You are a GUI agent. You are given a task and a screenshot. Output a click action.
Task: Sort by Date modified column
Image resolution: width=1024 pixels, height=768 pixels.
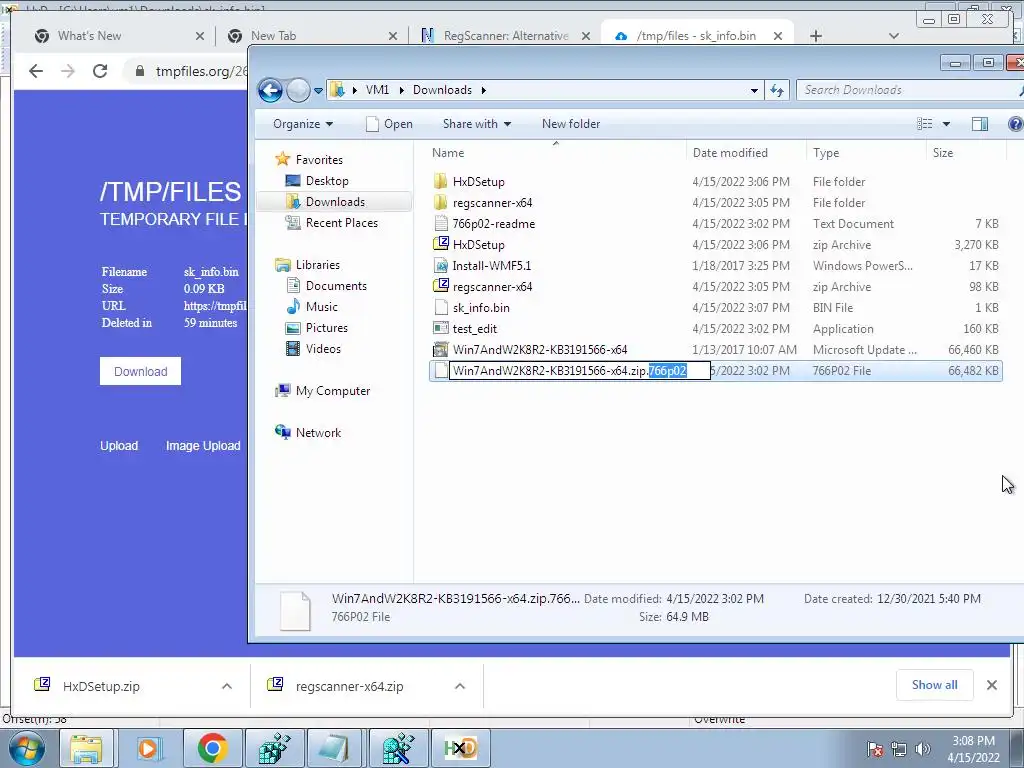pyautogui.click(x=746, y=153)
